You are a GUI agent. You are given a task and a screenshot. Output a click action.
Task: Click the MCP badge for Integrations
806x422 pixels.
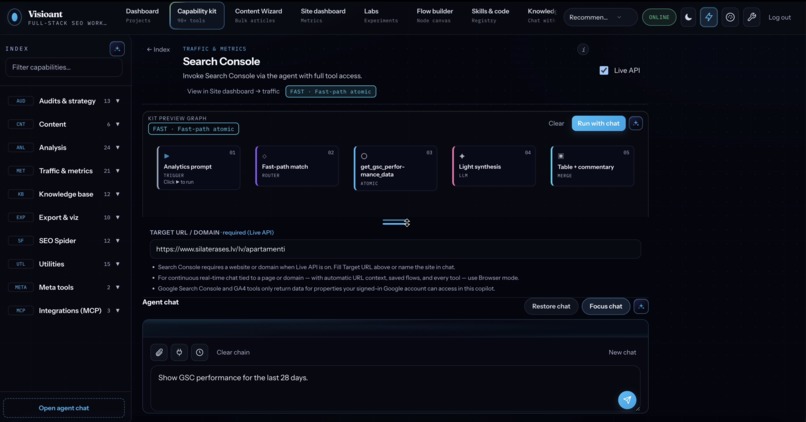tap(21, 310)
